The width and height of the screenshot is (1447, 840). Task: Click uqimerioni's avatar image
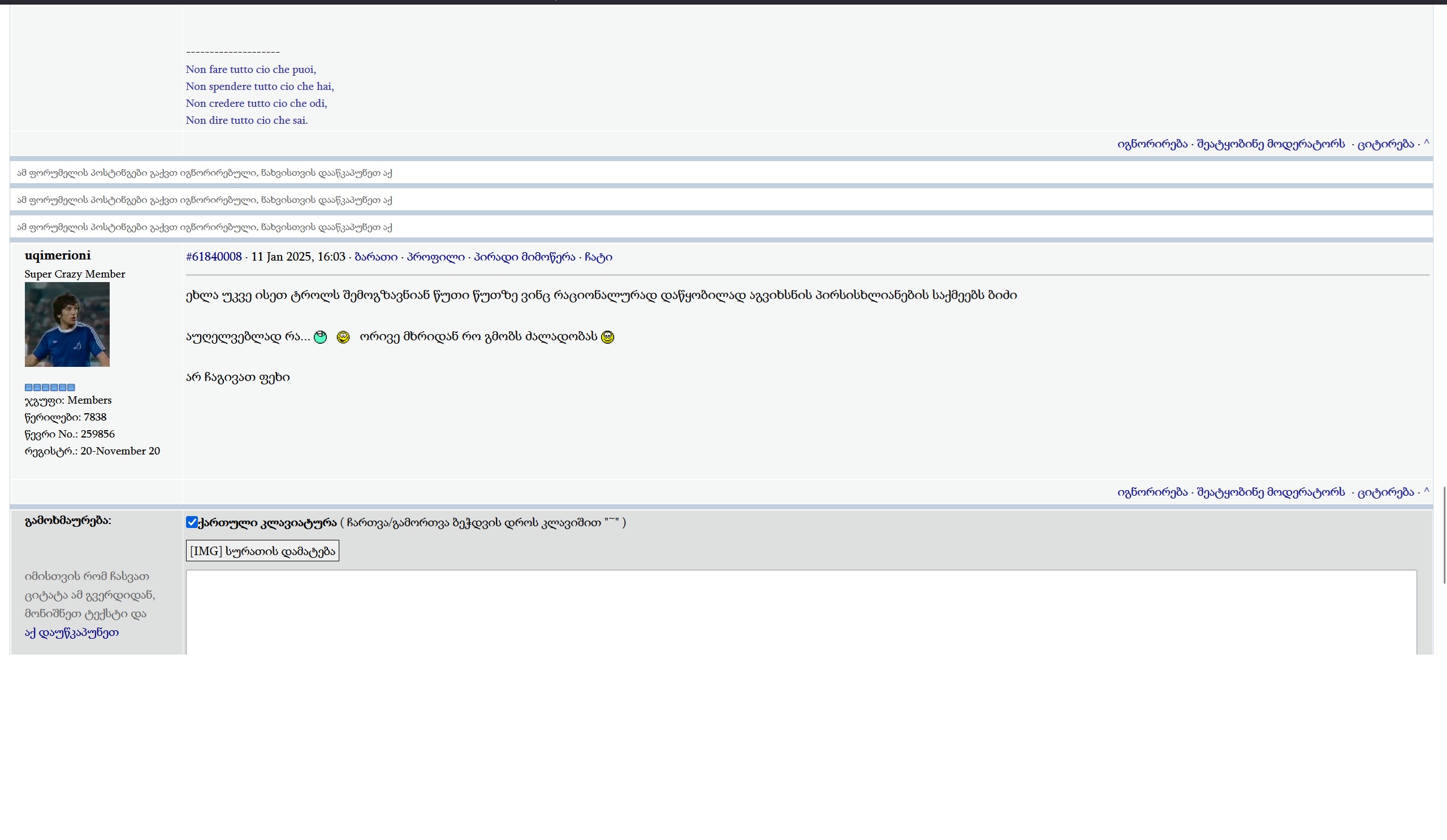(67, 324)
